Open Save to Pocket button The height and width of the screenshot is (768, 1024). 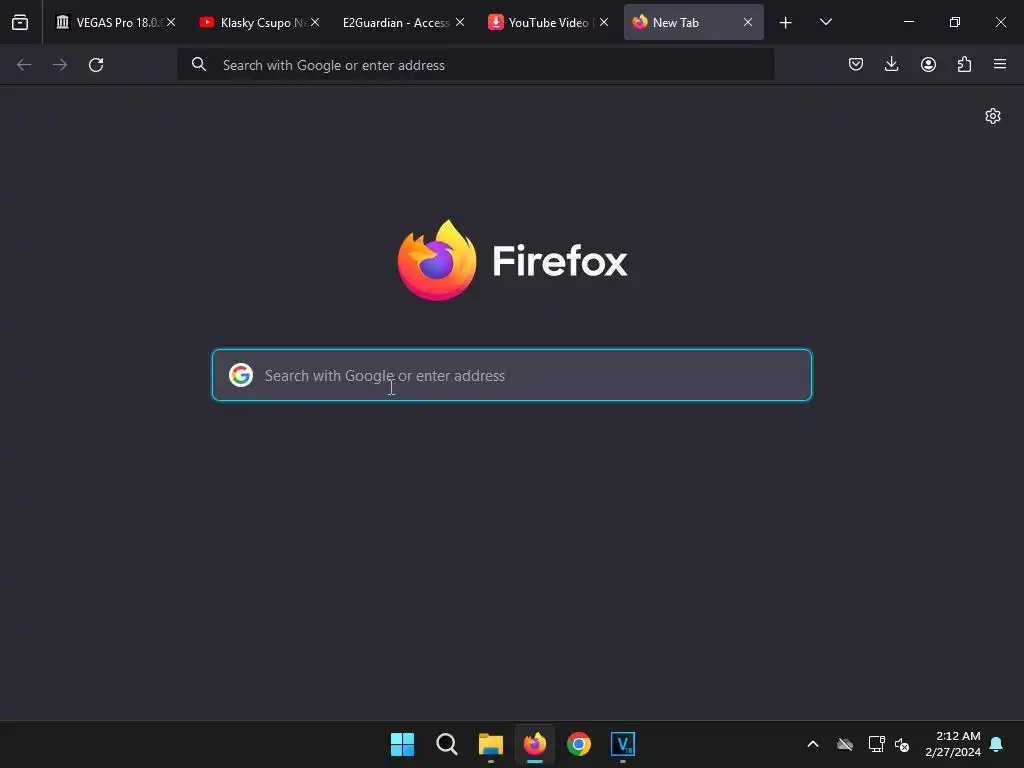tap(856, 64)
